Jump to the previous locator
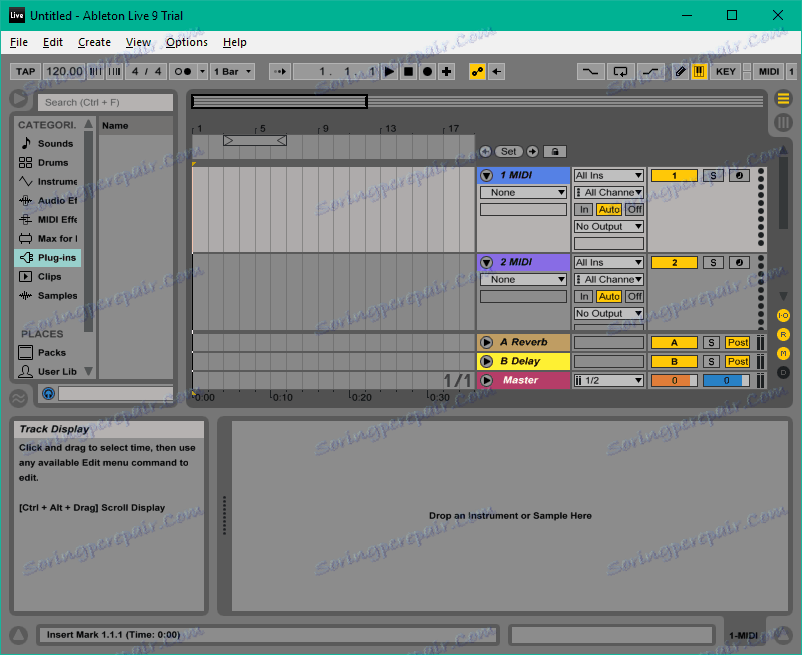The image size is (802, 655). point(485,151)
